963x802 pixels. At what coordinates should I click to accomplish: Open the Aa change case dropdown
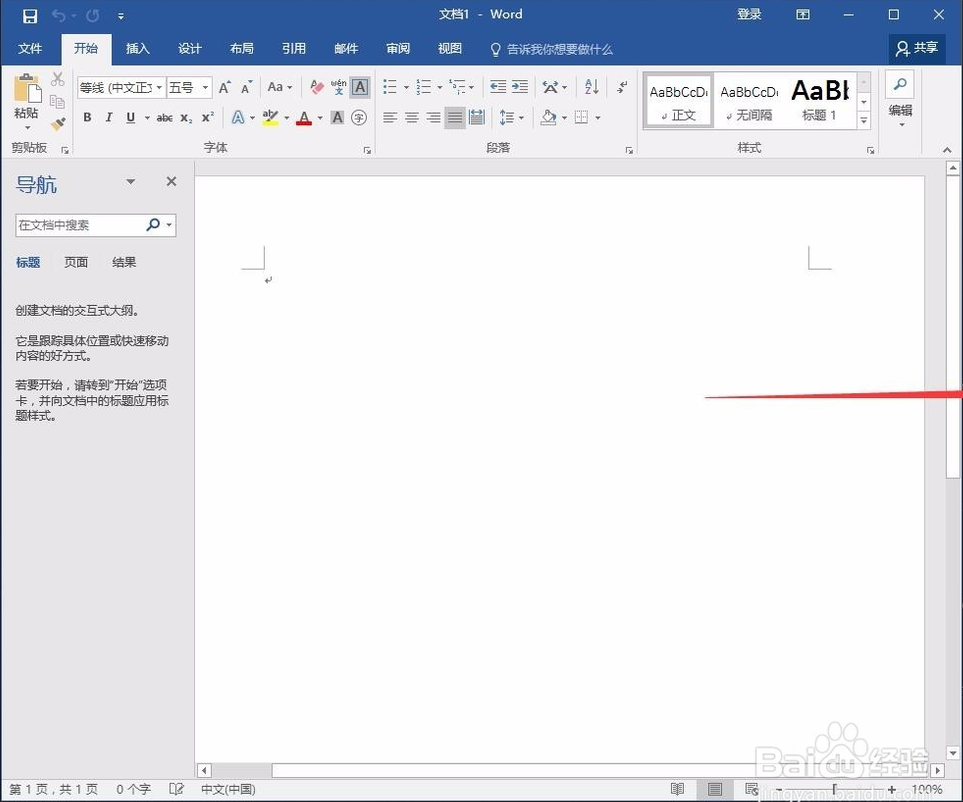(279, 87)
